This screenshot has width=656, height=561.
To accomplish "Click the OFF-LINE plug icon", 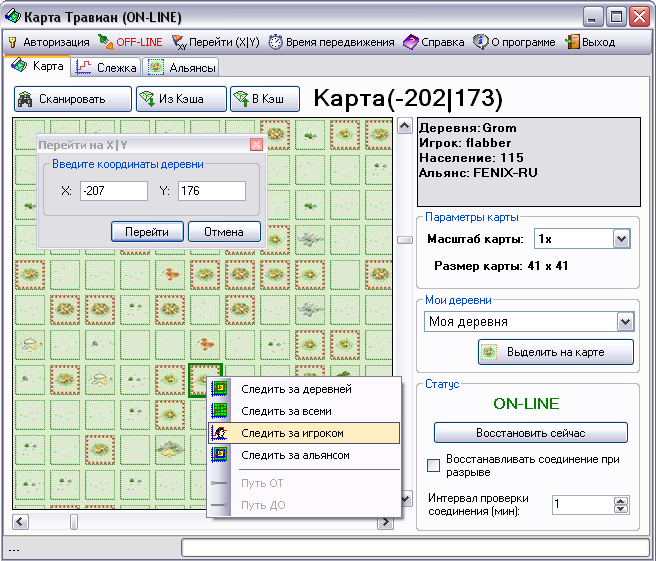I will 105,42.
